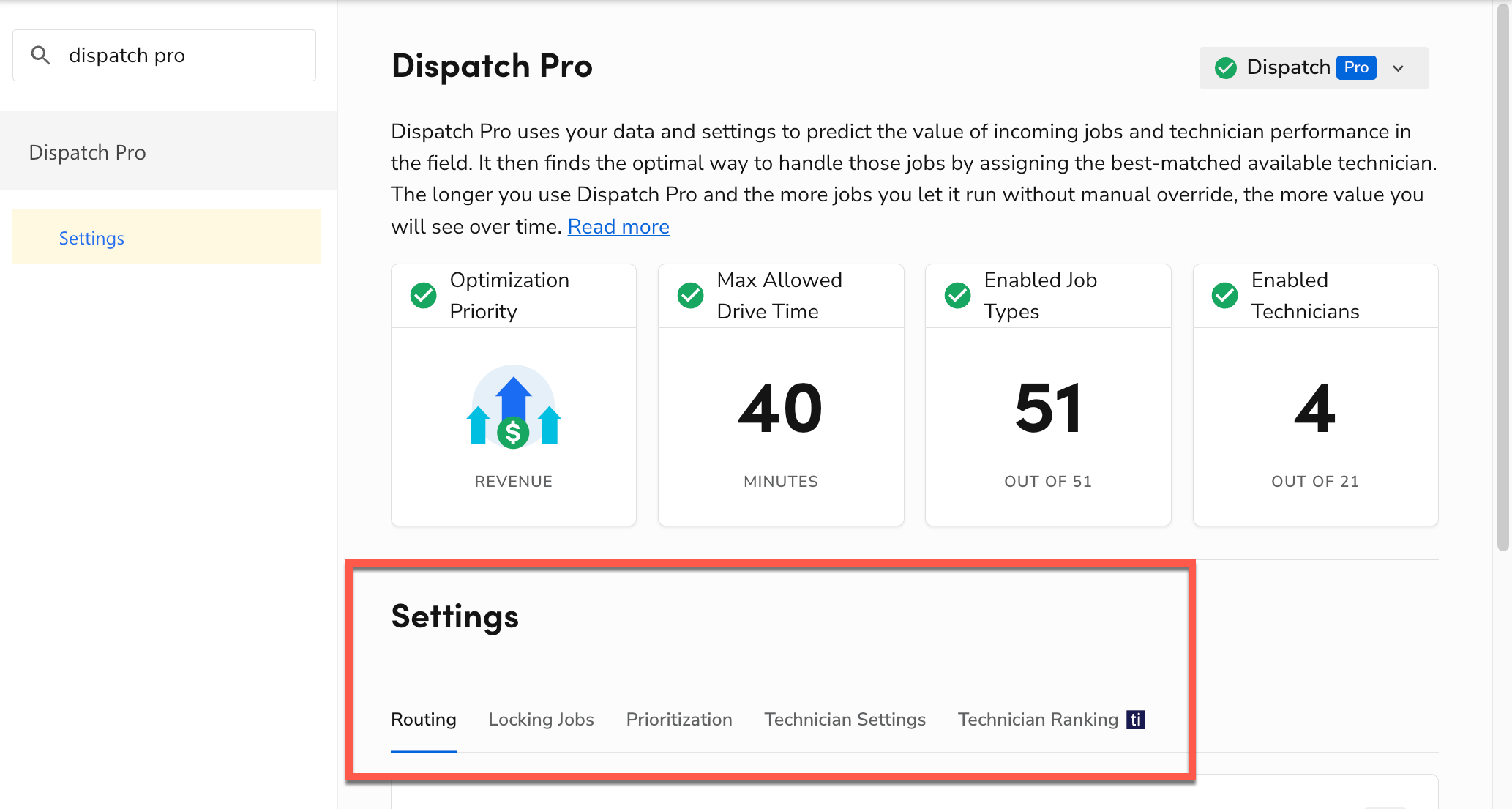This screenshot has height=809, width=1512.
Task: Click the Enabled Job Types green checkmark
Action: tap(957, 296)
